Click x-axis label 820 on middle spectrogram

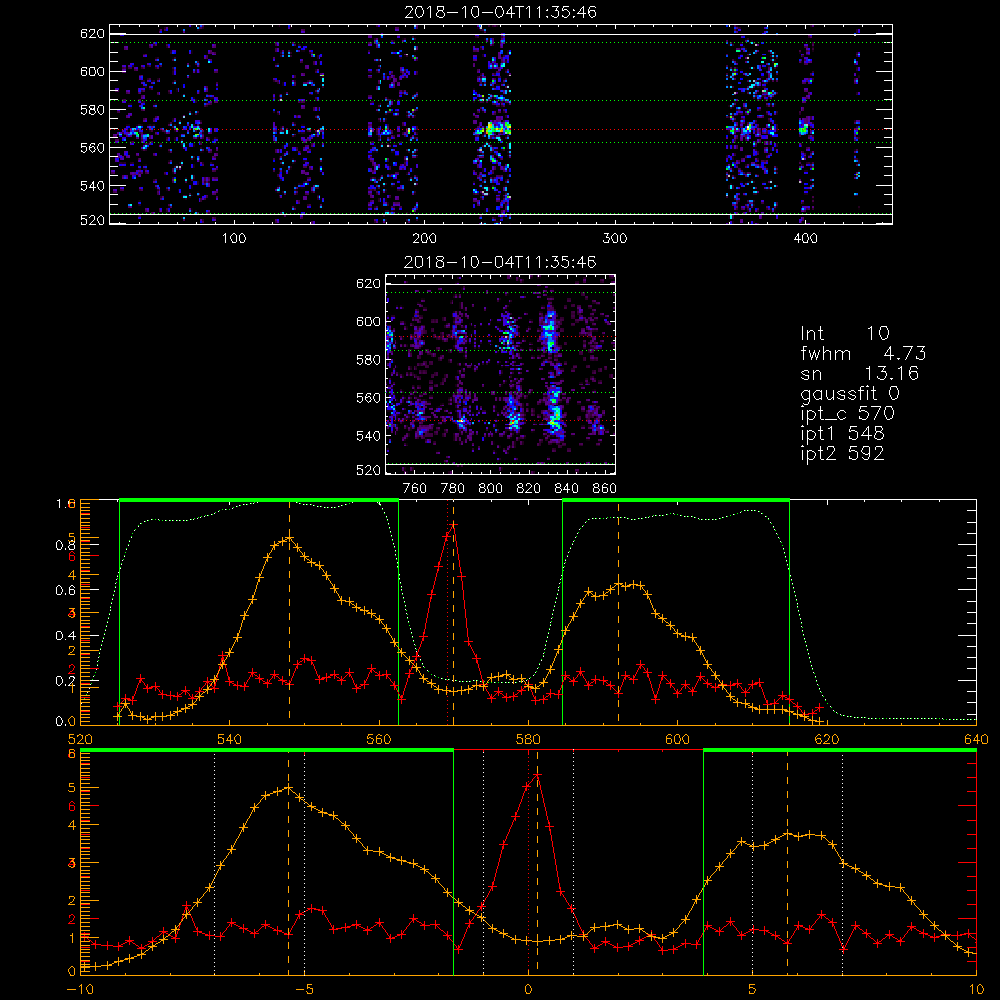coord(529,489)
